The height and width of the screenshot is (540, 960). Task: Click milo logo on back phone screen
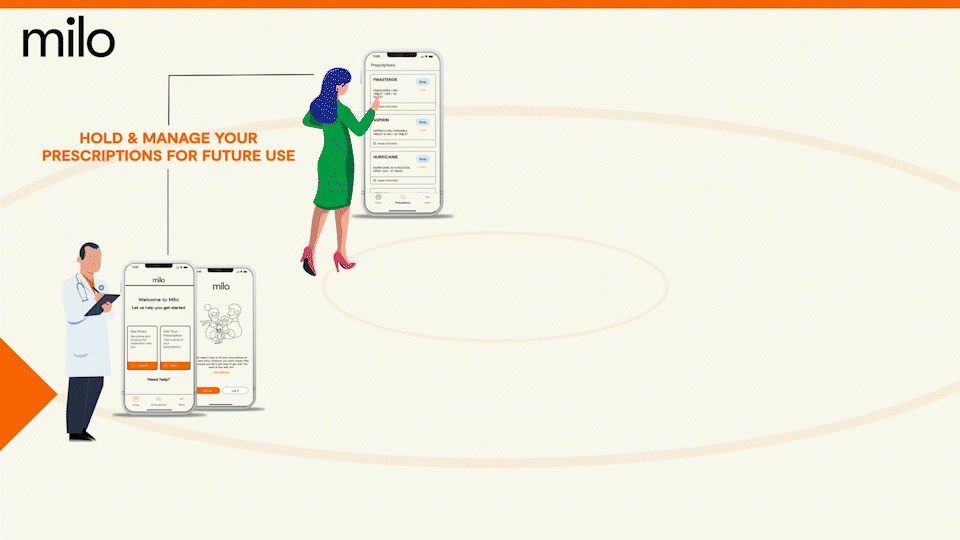pos(221,287)
